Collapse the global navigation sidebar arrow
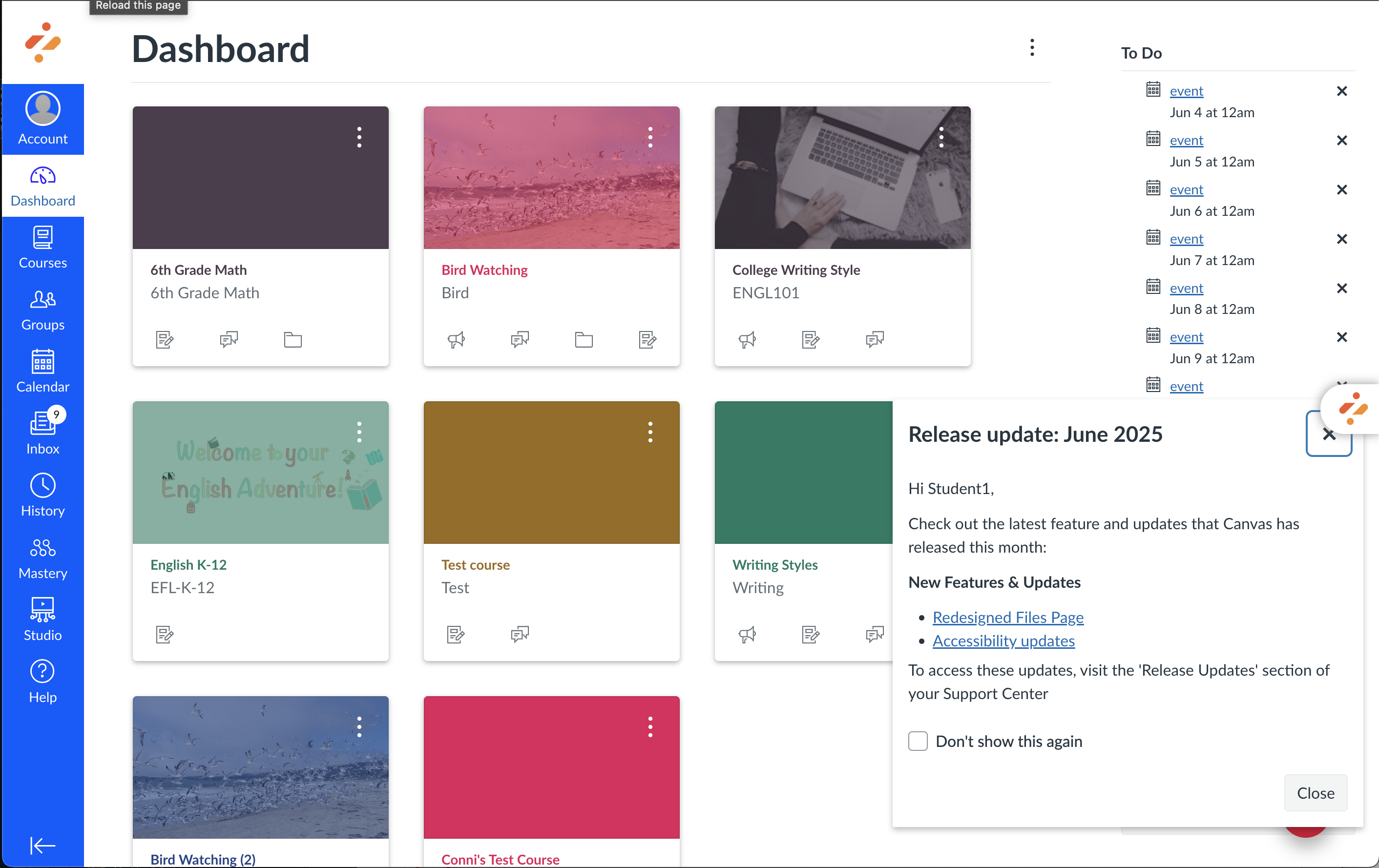Screen dimensions: 1379x868 pos(42,845)
